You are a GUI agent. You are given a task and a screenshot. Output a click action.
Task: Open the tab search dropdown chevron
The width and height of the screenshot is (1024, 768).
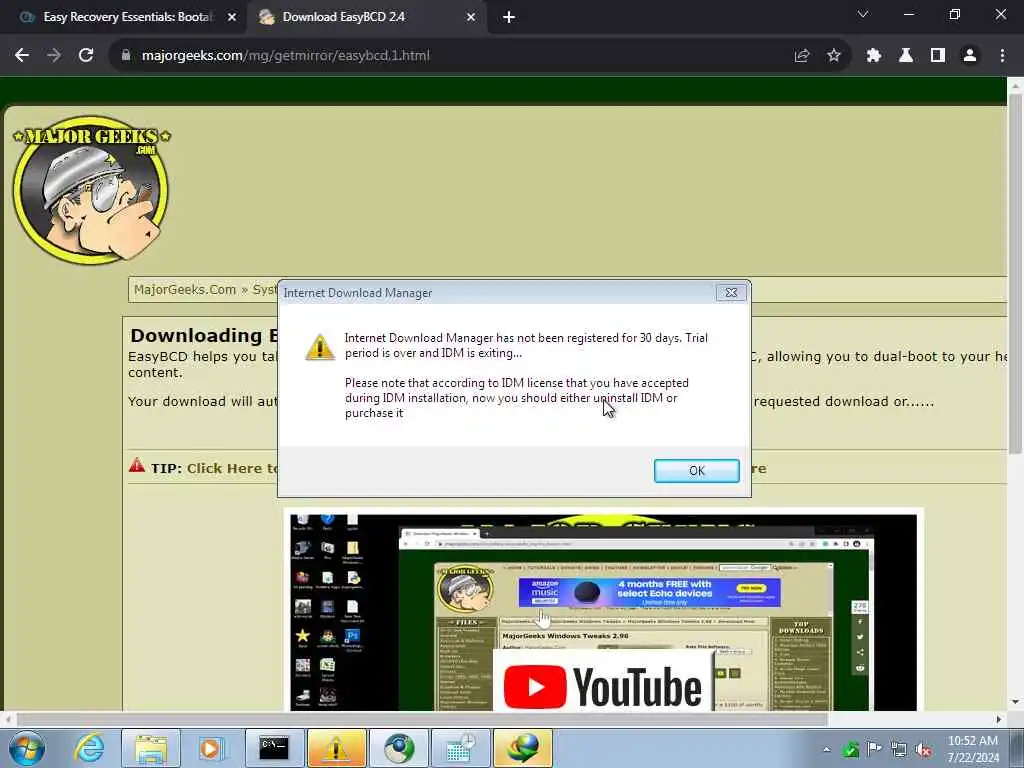coord(863,14)
